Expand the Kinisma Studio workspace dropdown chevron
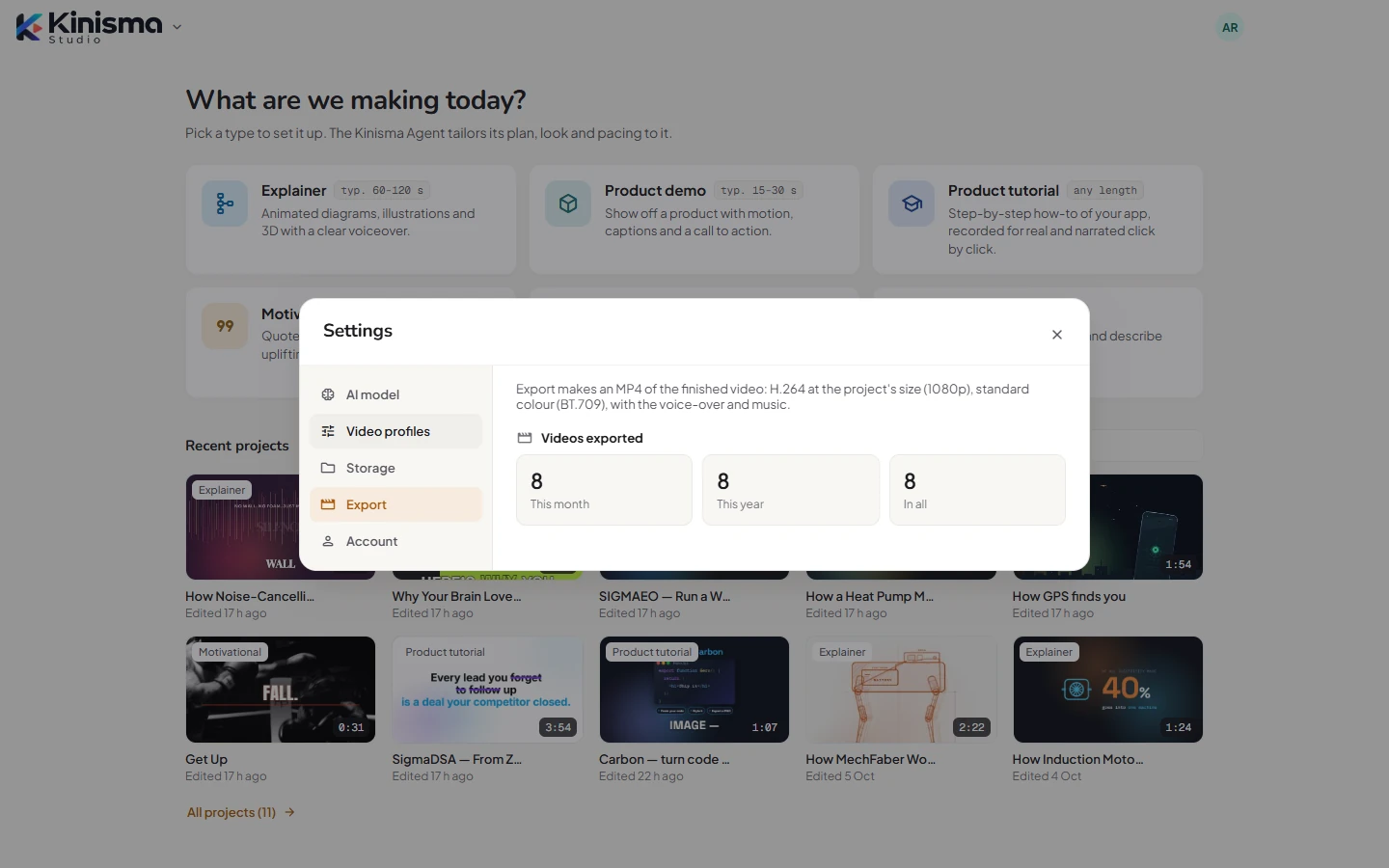The image size is (1389, 868). 177,27
